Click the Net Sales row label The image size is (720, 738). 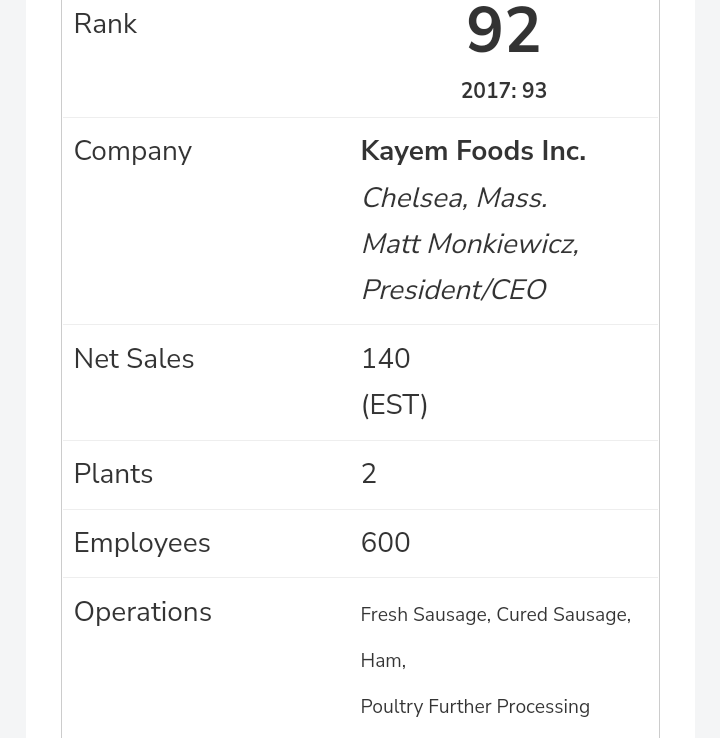coord(133,359)
